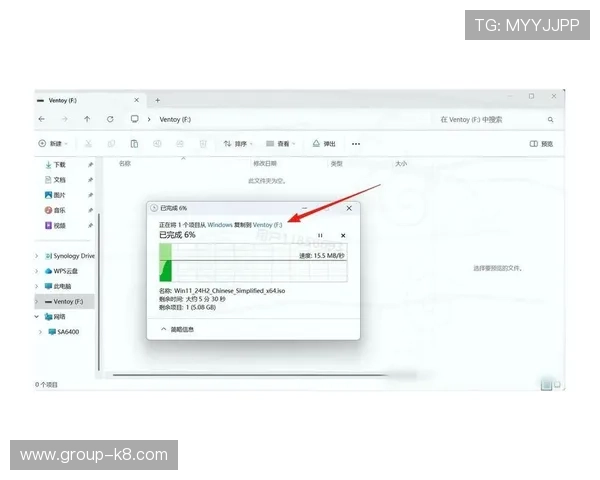
Task: Open 视频 in the sidebar
Action: 55,225
